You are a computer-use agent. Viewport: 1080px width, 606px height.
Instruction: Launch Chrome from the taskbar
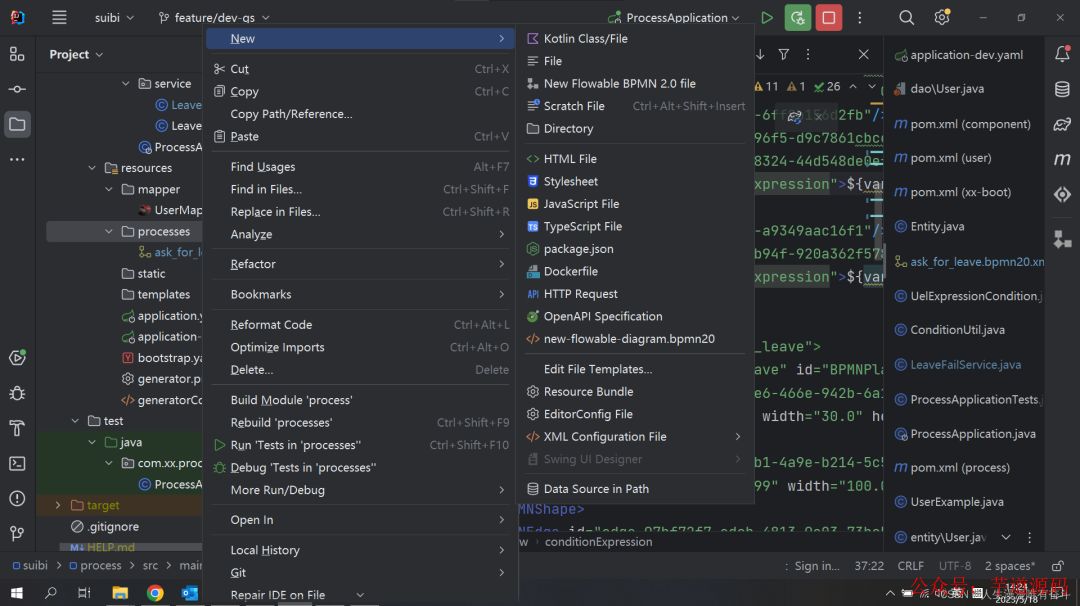(155, 593)
